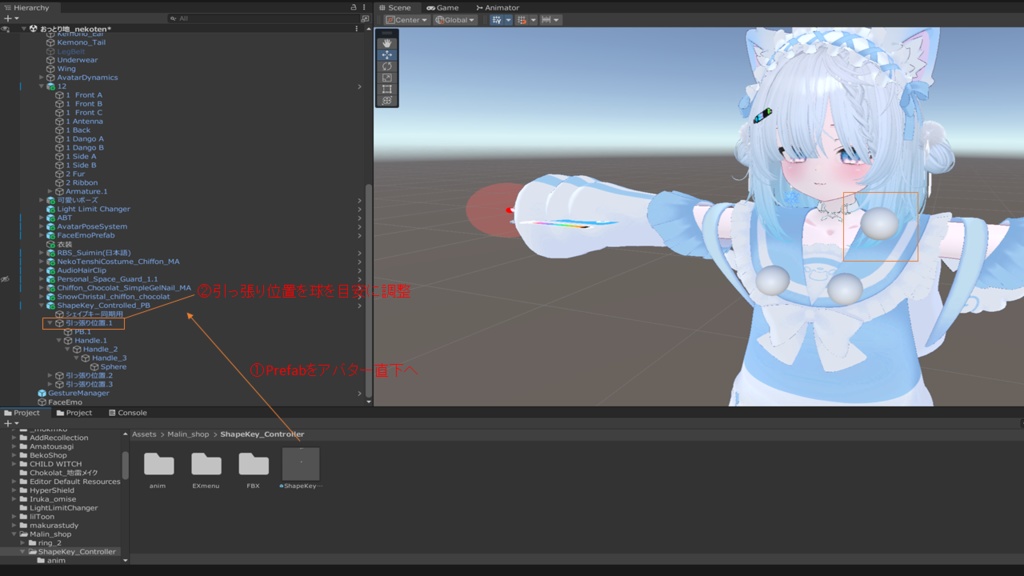The image size is (1024, 576).
Task: Open Hierarchy panel kebab menu beside lock
Action: tap(364, 7)
